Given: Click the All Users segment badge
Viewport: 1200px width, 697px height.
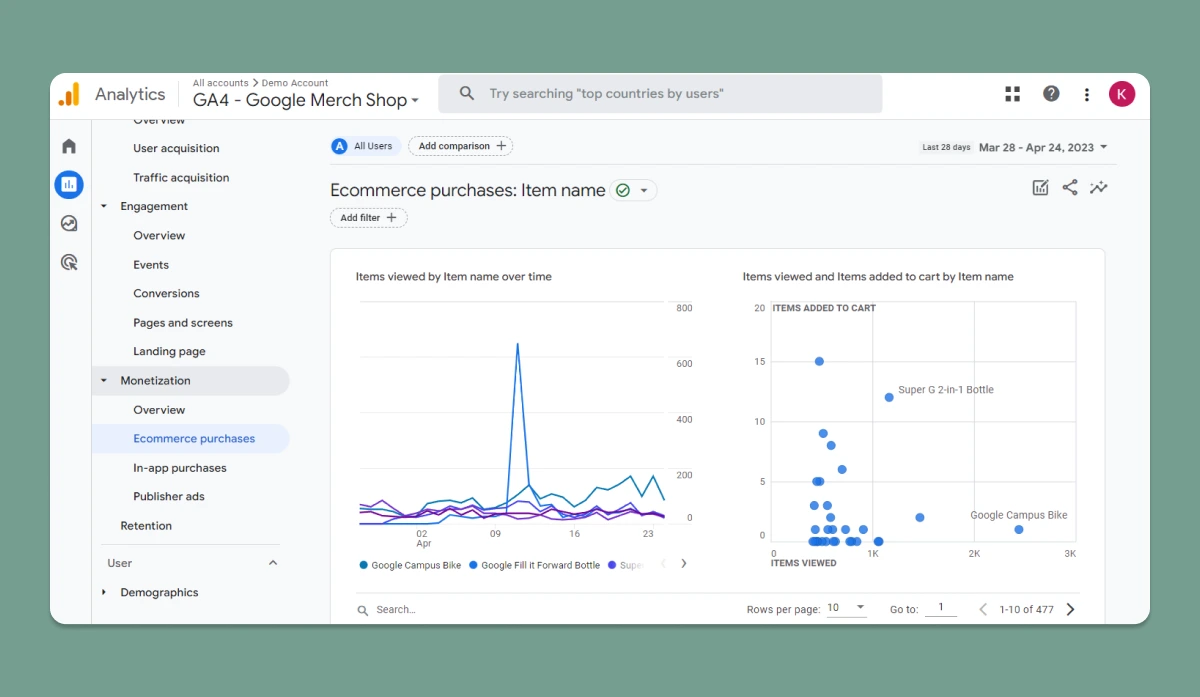Looking at the screenshot, I should tap(366, 146).
